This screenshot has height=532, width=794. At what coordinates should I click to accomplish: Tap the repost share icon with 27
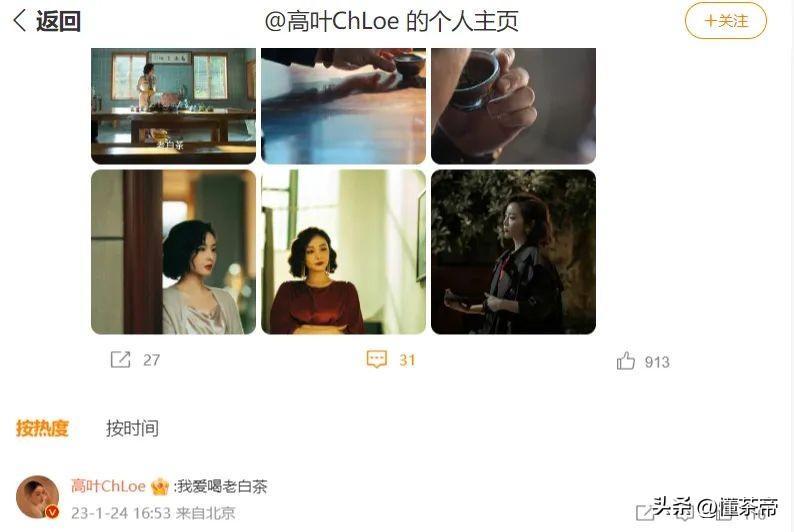(x=121, y=359)
